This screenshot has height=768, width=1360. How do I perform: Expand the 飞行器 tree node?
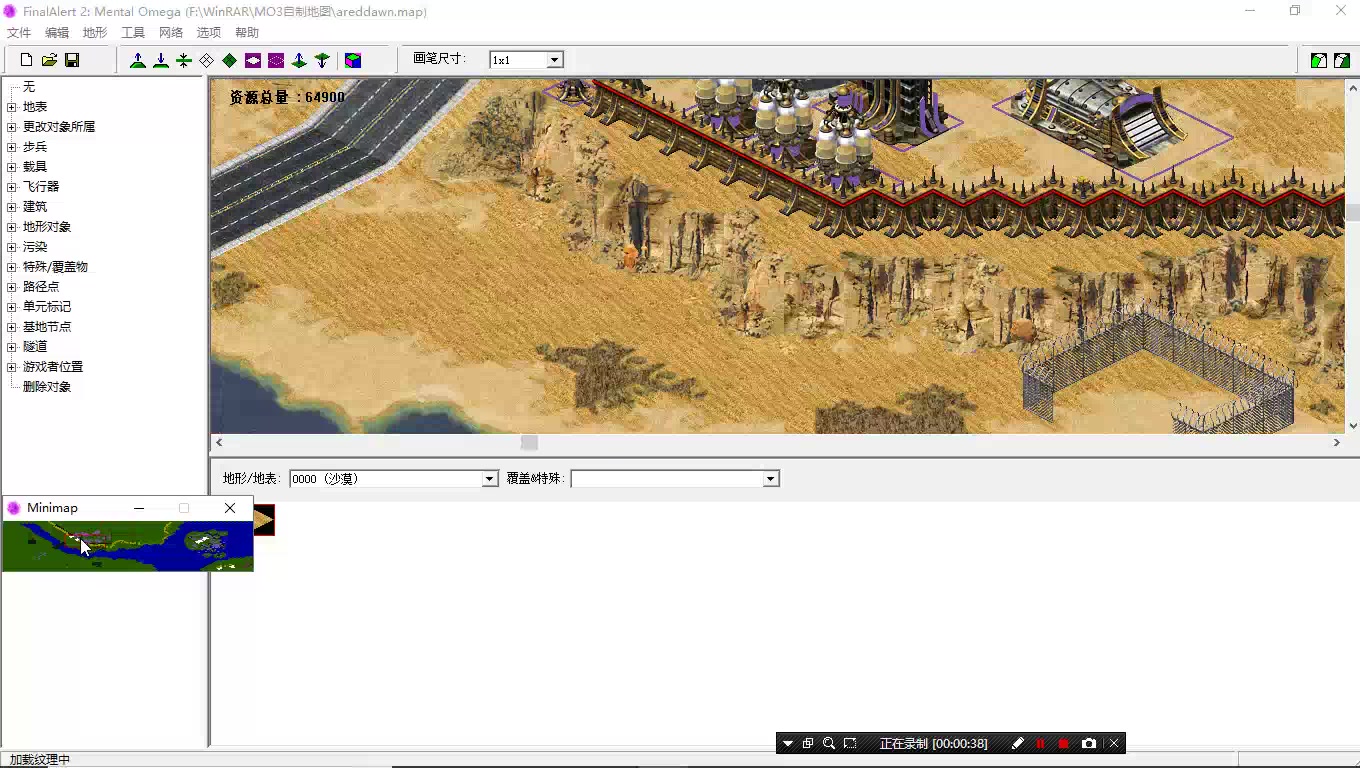(x=12, y=187)
